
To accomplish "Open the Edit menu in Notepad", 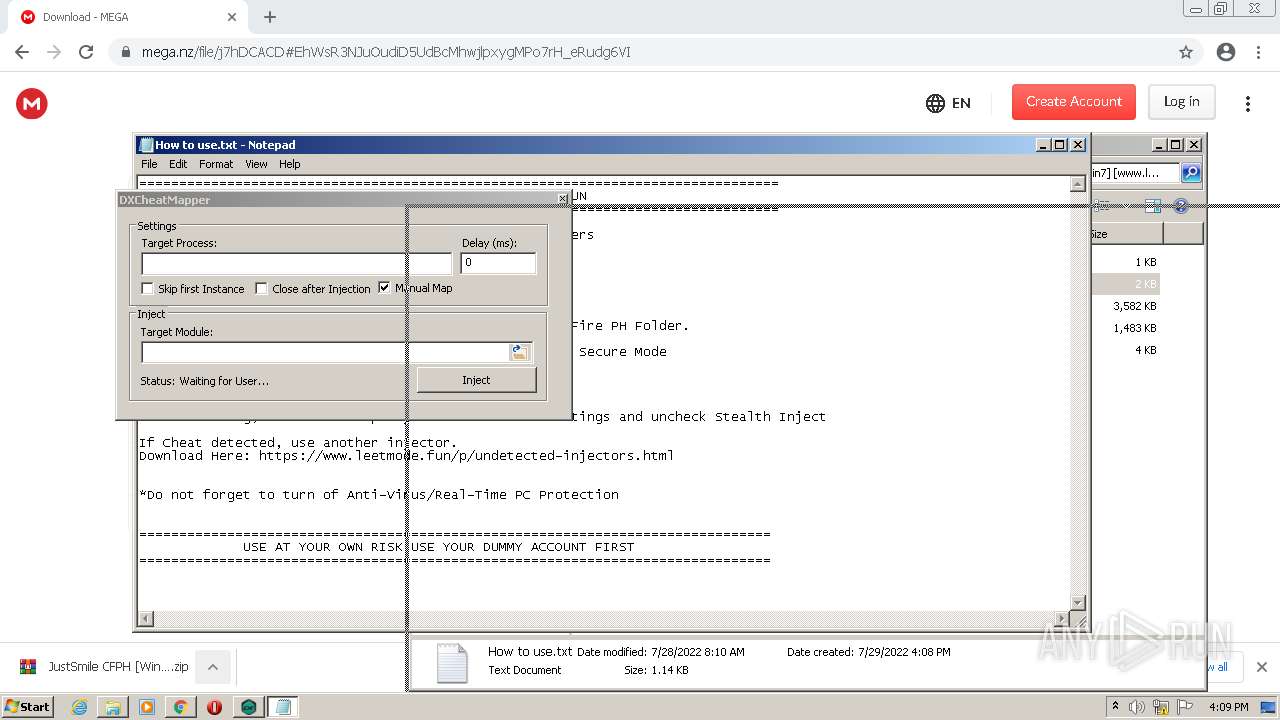I will point(178,164).
